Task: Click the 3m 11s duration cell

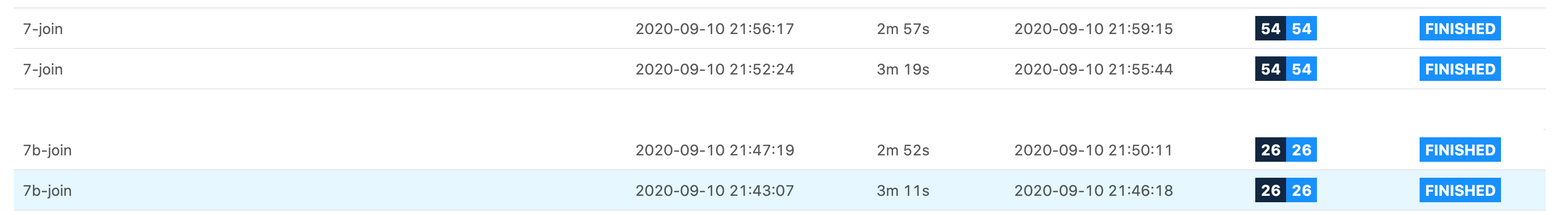Action: tap(903, 191)
